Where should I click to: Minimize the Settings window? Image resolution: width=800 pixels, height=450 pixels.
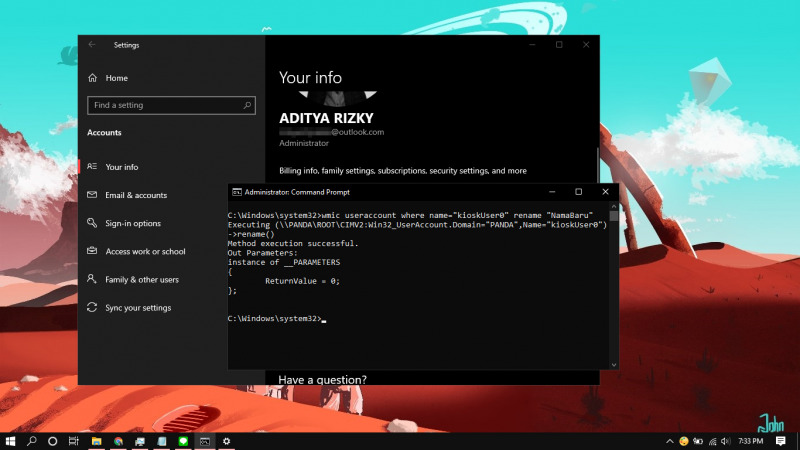pos(532,45)
